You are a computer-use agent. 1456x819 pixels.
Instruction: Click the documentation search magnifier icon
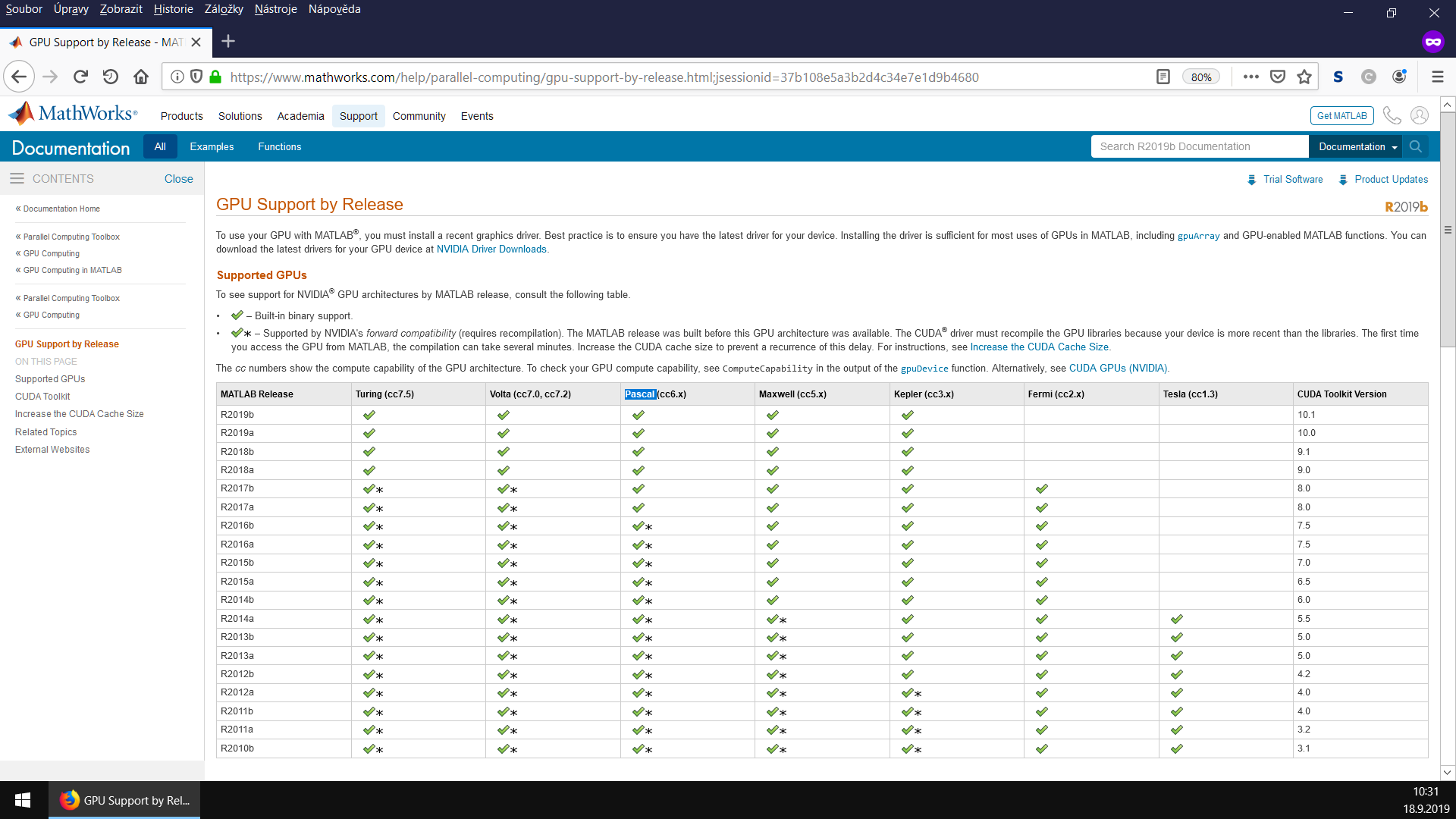1415,146
